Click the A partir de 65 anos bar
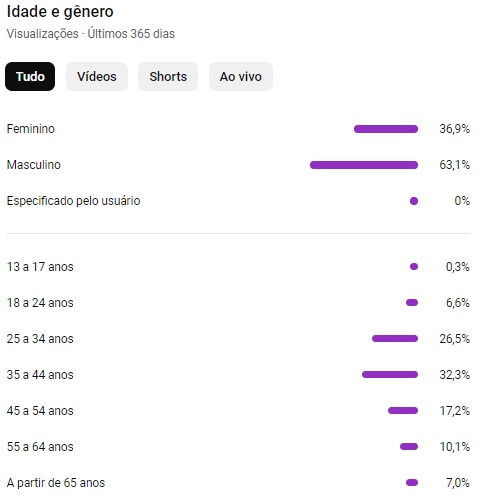The width and height of the screenshot is (485, 503). point(412,483)
